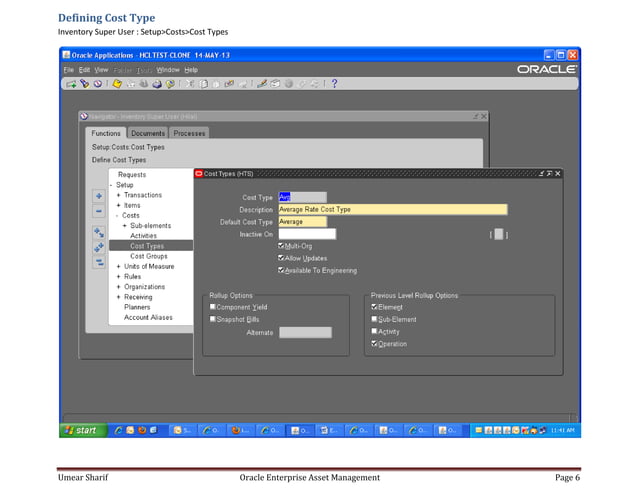Click the Expand (plus) button in Navigator
The height and width of the screenshot is (493, 638).
(99, 196)
